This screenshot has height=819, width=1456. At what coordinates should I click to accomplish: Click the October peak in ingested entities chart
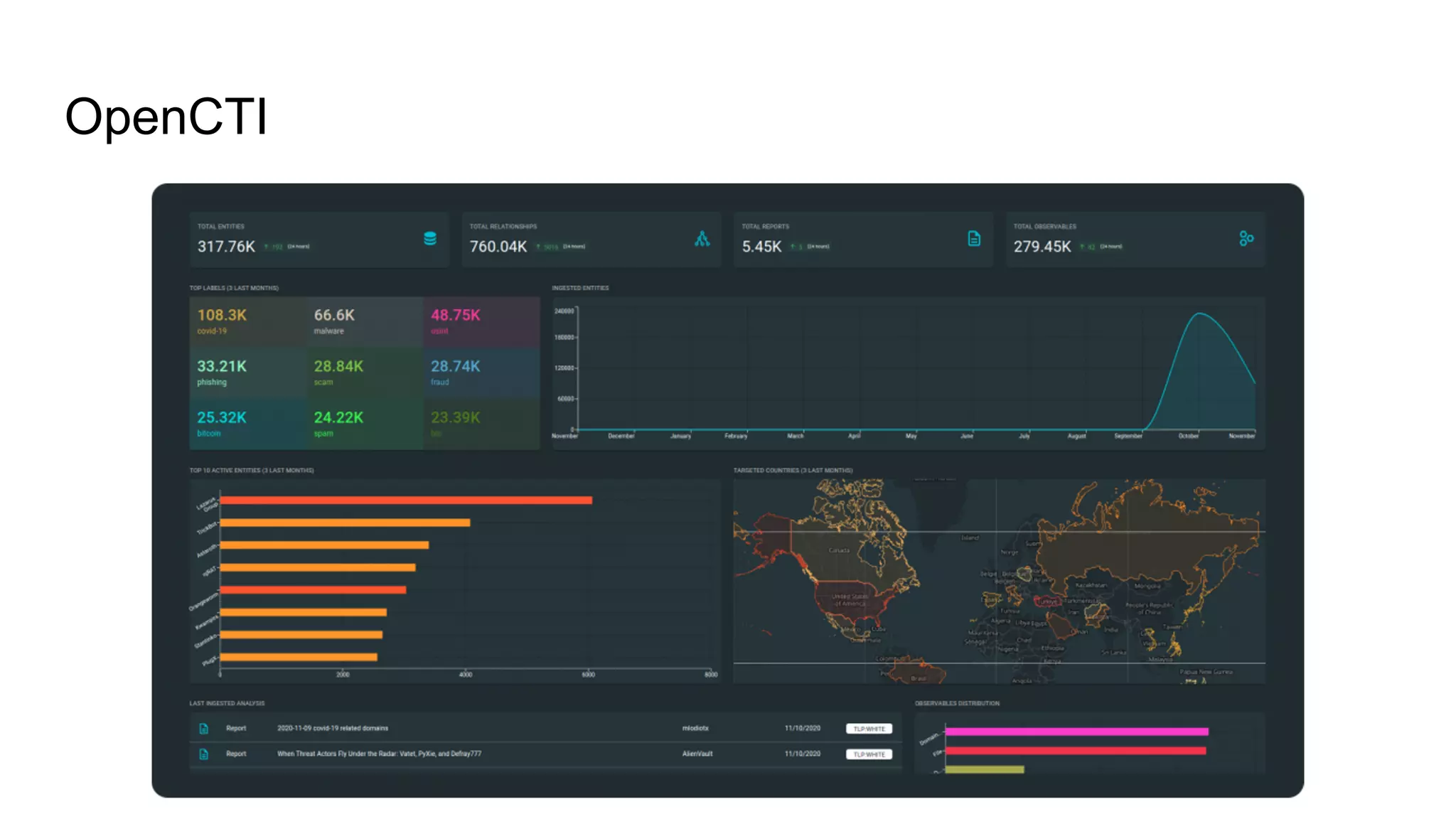coord(1200,314)
